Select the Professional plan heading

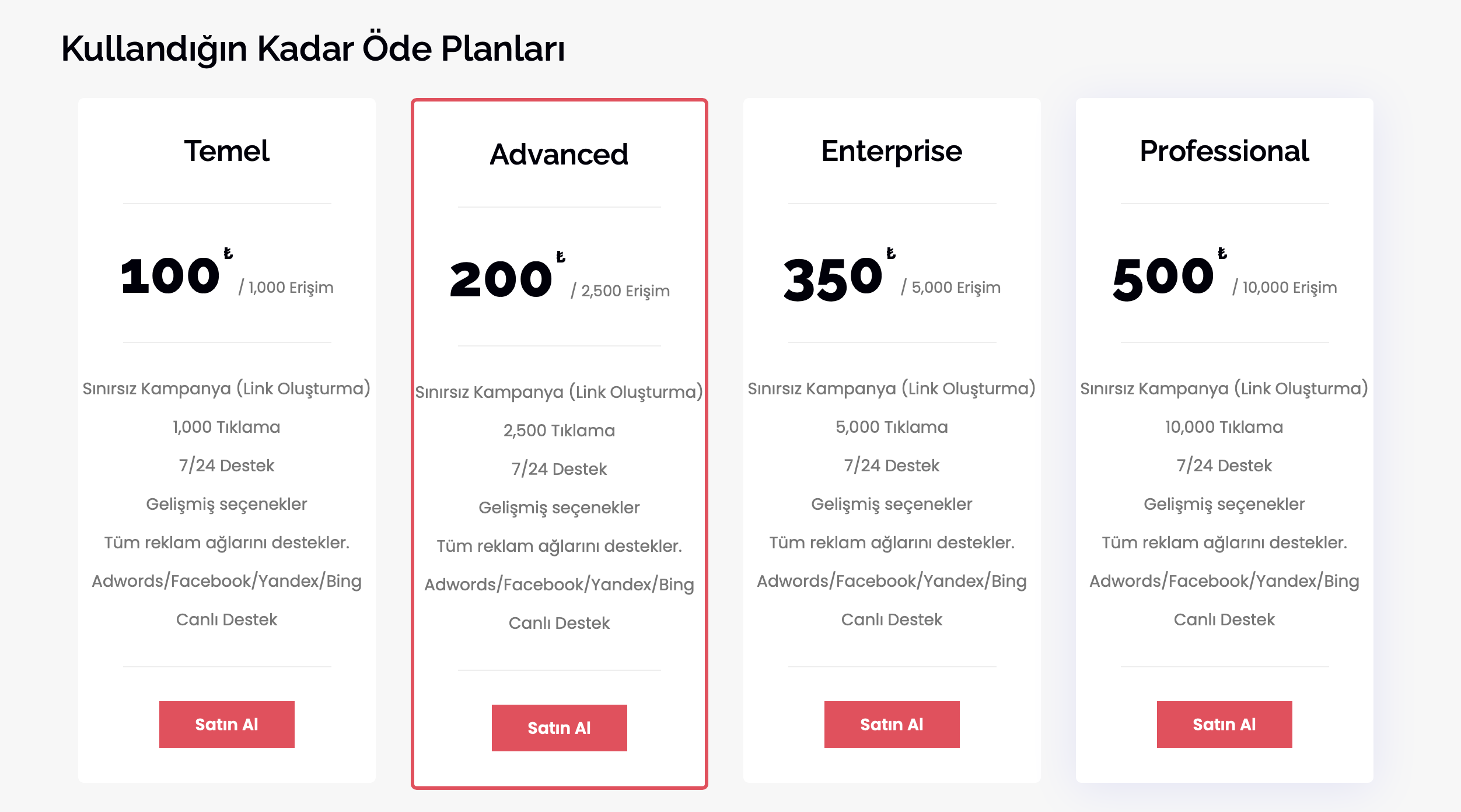1225,151
